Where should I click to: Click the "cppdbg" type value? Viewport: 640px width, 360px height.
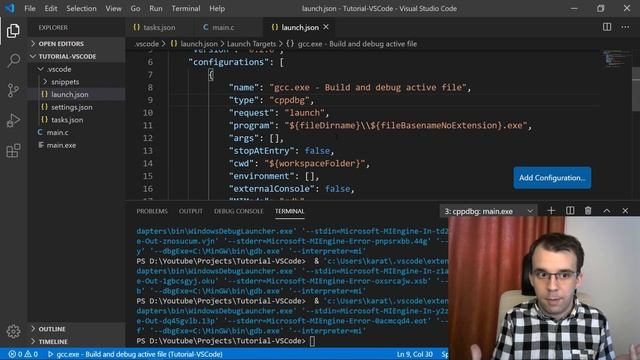click(x=289, y=100)
